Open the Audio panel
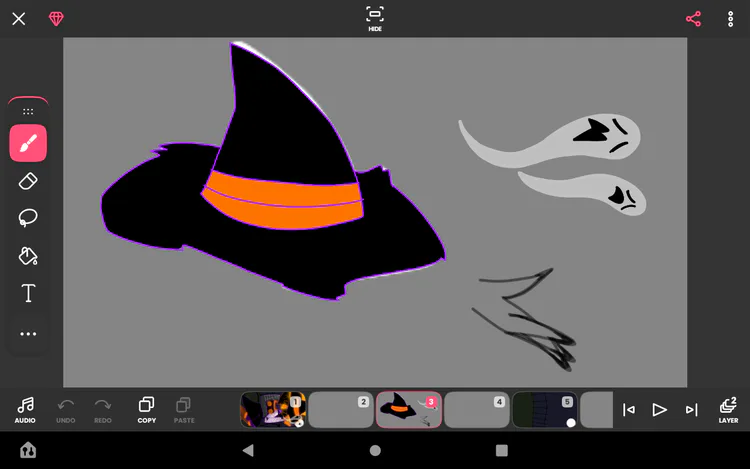 click(25, 410)
